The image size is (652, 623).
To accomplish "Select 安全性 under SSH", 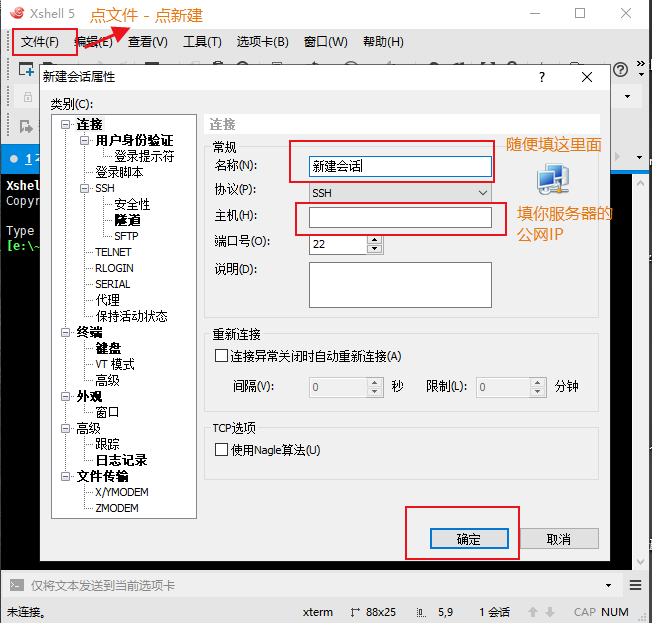I will tap(132, 204).
